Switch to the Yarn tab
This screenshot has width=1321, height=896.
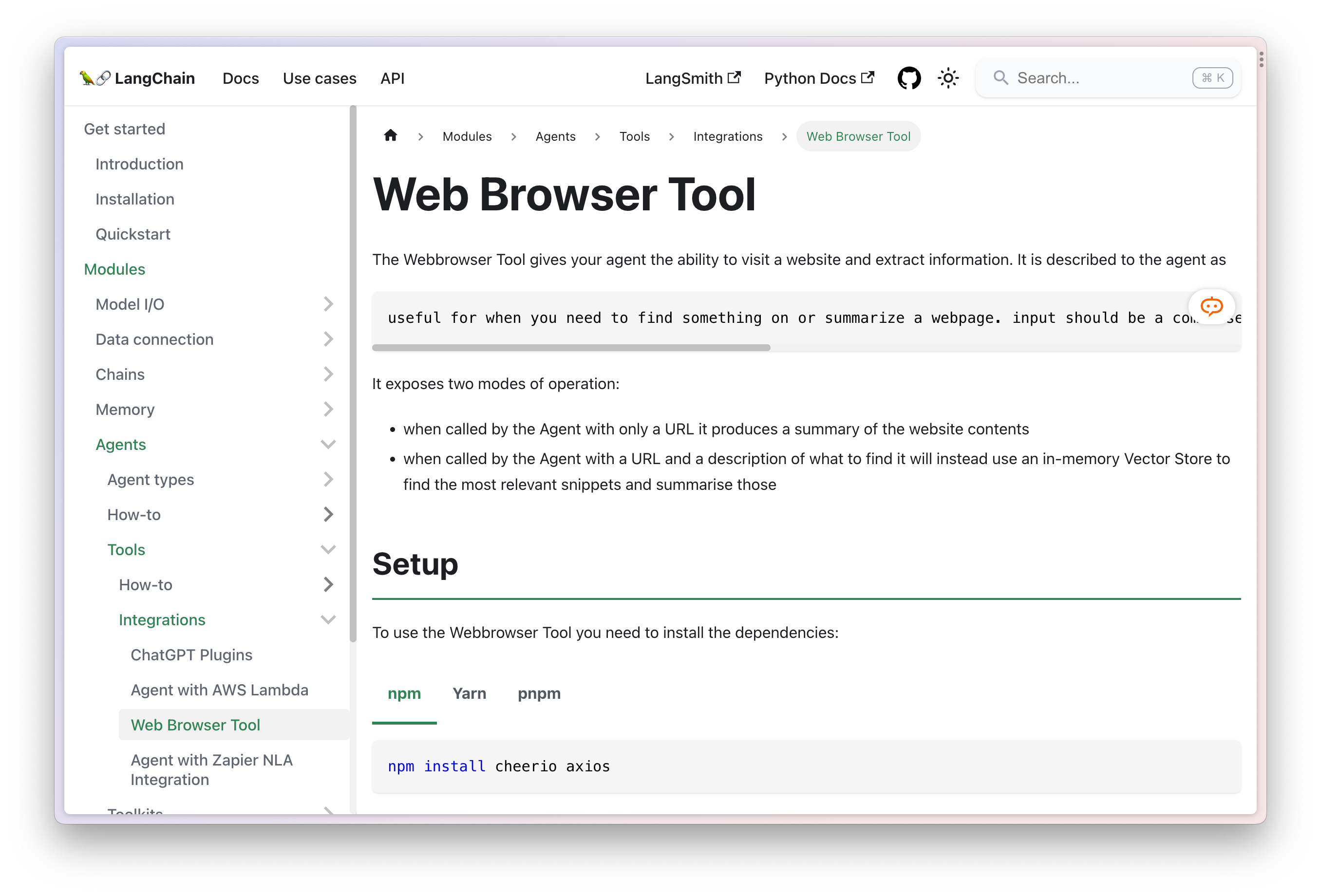pyautogui.click(x=469, y=694)
